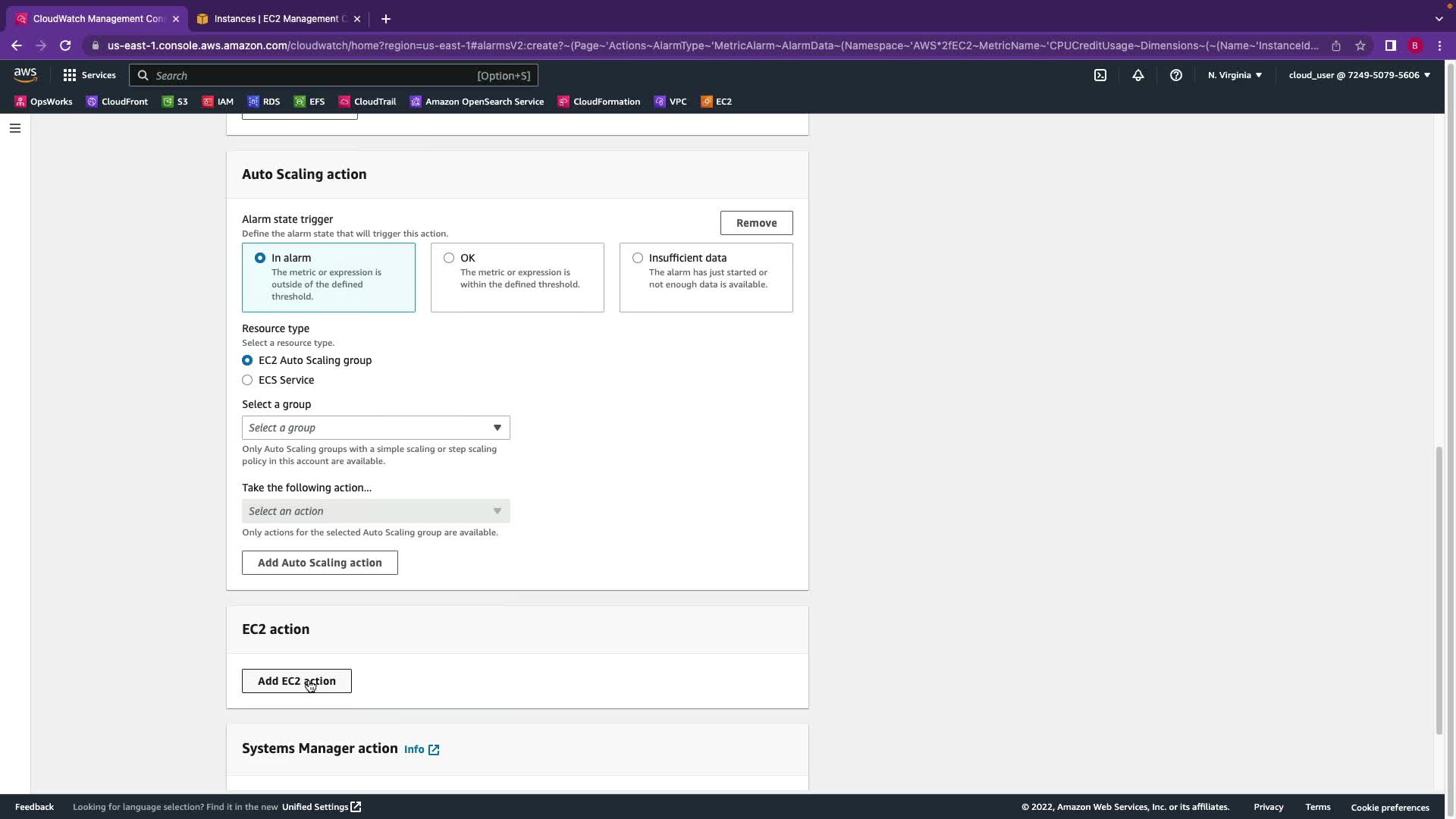Switch to the CloudWatch Management Console tab
Viewport: 1456px width, 819px height.
(97, 19)
